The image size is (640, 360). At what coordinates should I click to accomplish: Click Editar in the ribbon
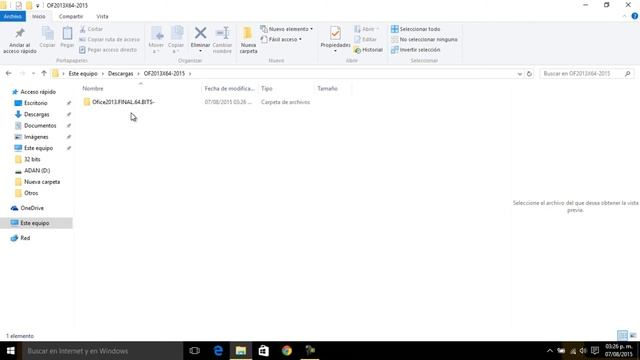[365, 40]
